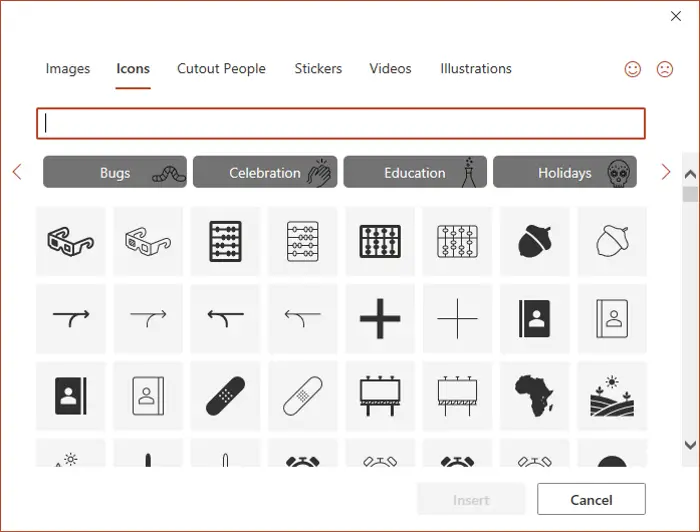This screenshot has width=700, height=532.
Task: Click the icon search text field
Action: [x=341, y=124]
